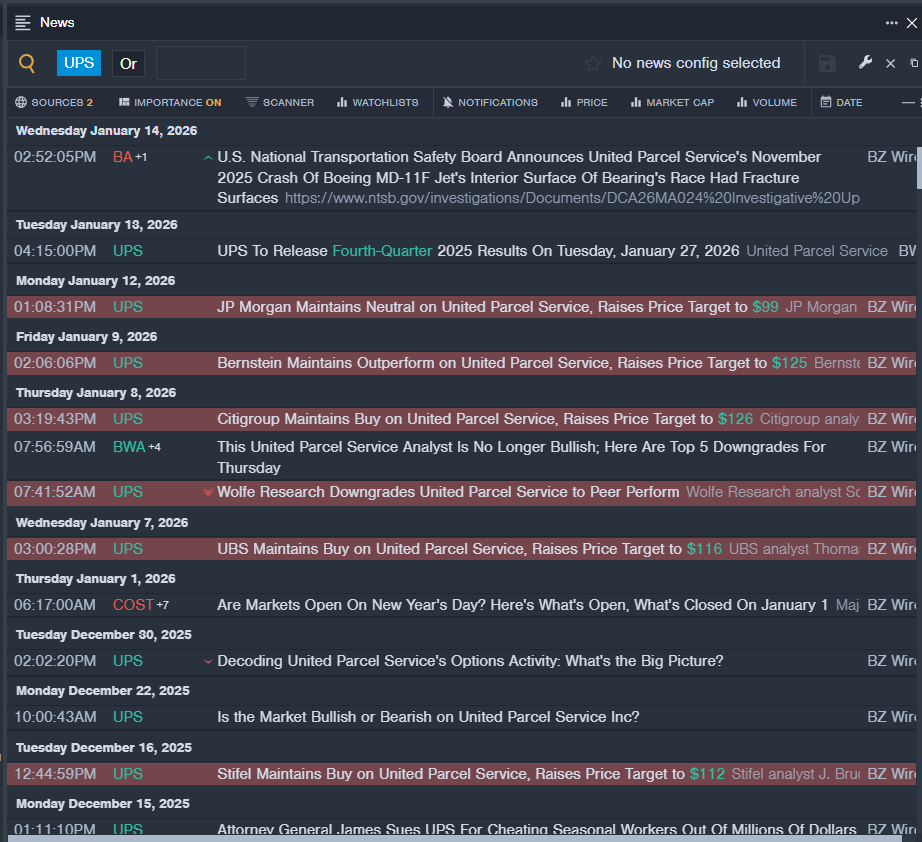Click the UPS search ticker chip
Screen dimensions: 922x842
pyautogui.click(x=79, y=63)
